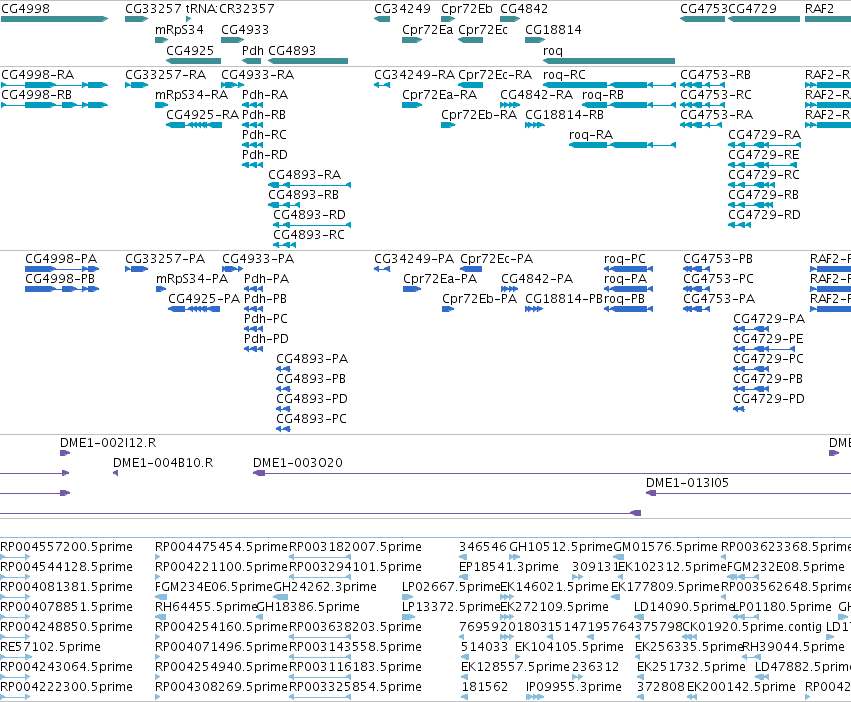Click the Pdh-RC transcript label
Screen dimensions: 851x702
click(x=264, y=135)
